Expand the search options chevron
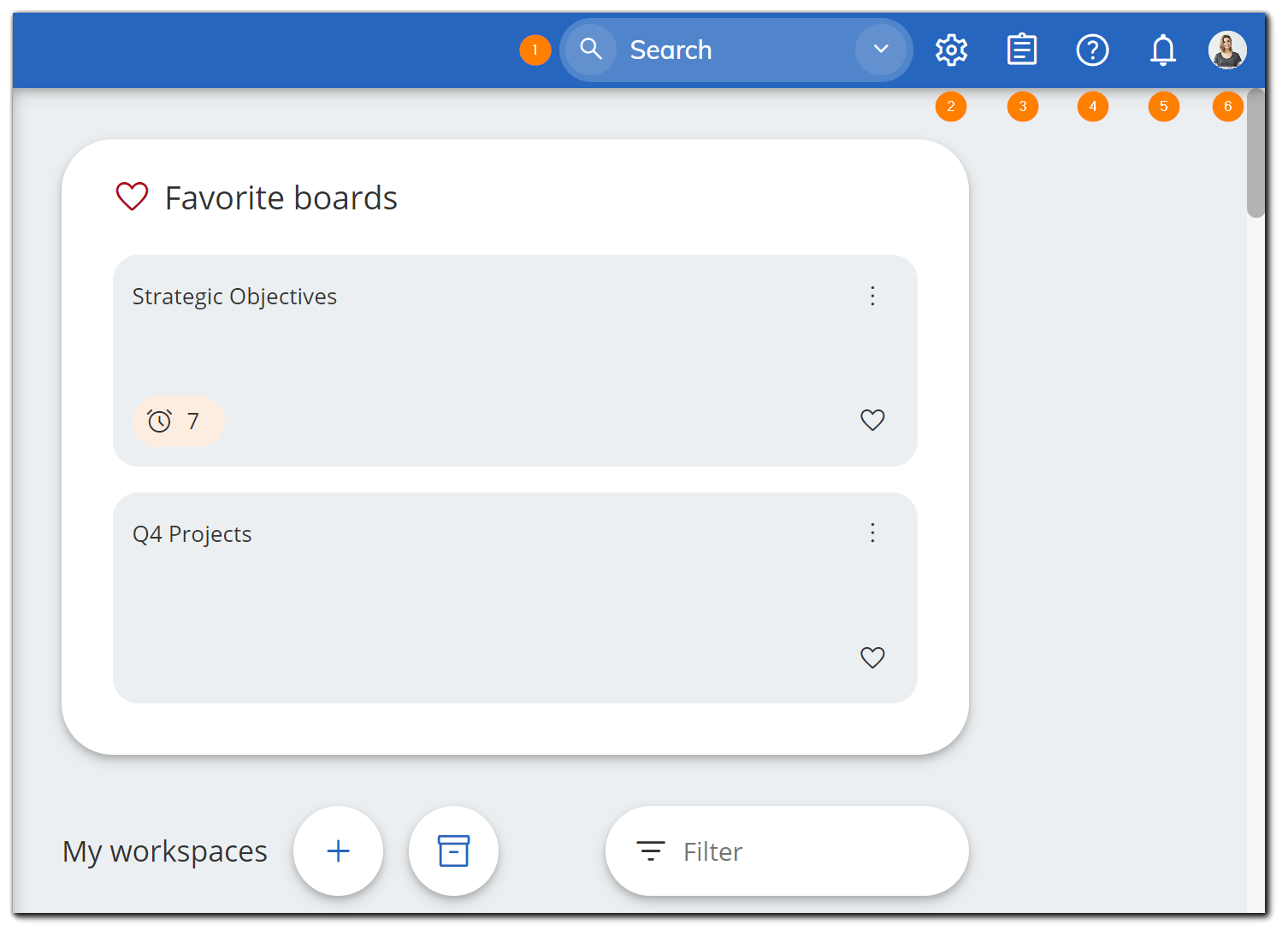 click(x=881, y=49)
